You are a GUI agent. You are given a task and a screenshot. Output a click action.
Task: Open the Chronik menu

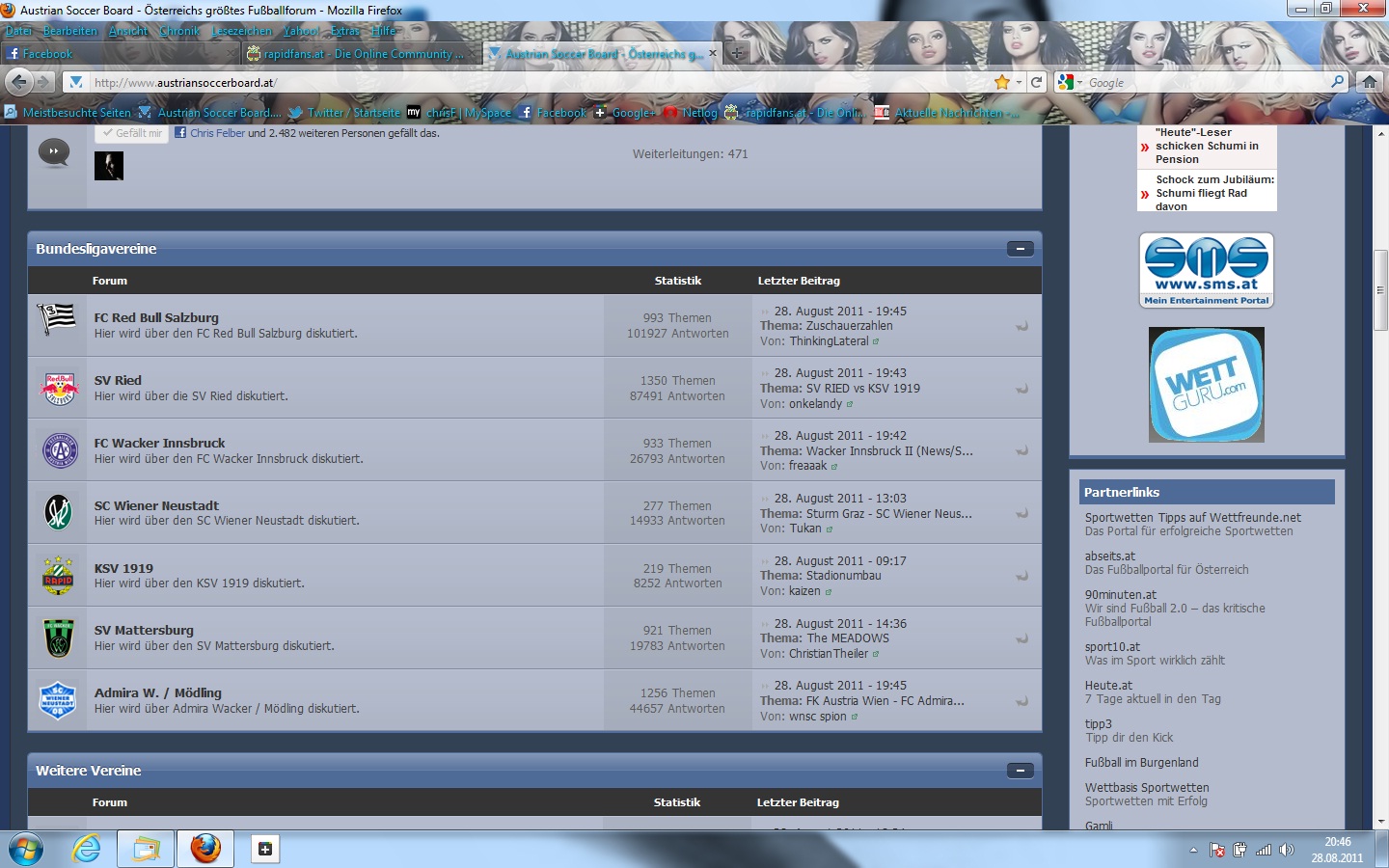point(180,31)
